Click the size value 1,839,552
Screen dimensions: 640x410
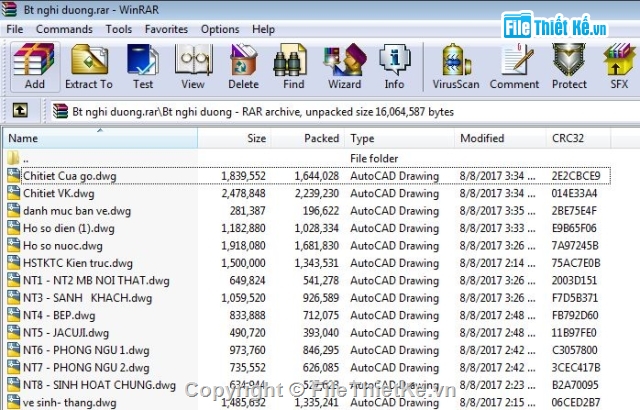(x=243, y=176)
